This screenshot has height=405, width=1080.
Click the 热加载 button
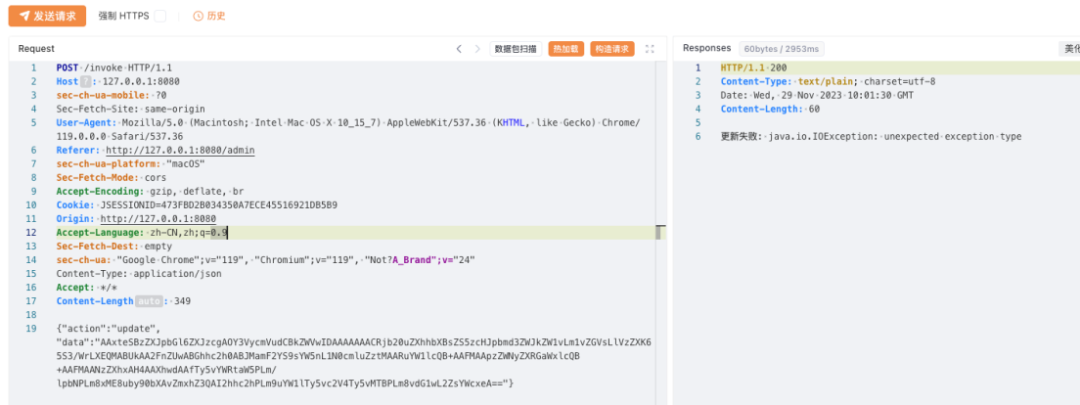(x=566, y=49)
